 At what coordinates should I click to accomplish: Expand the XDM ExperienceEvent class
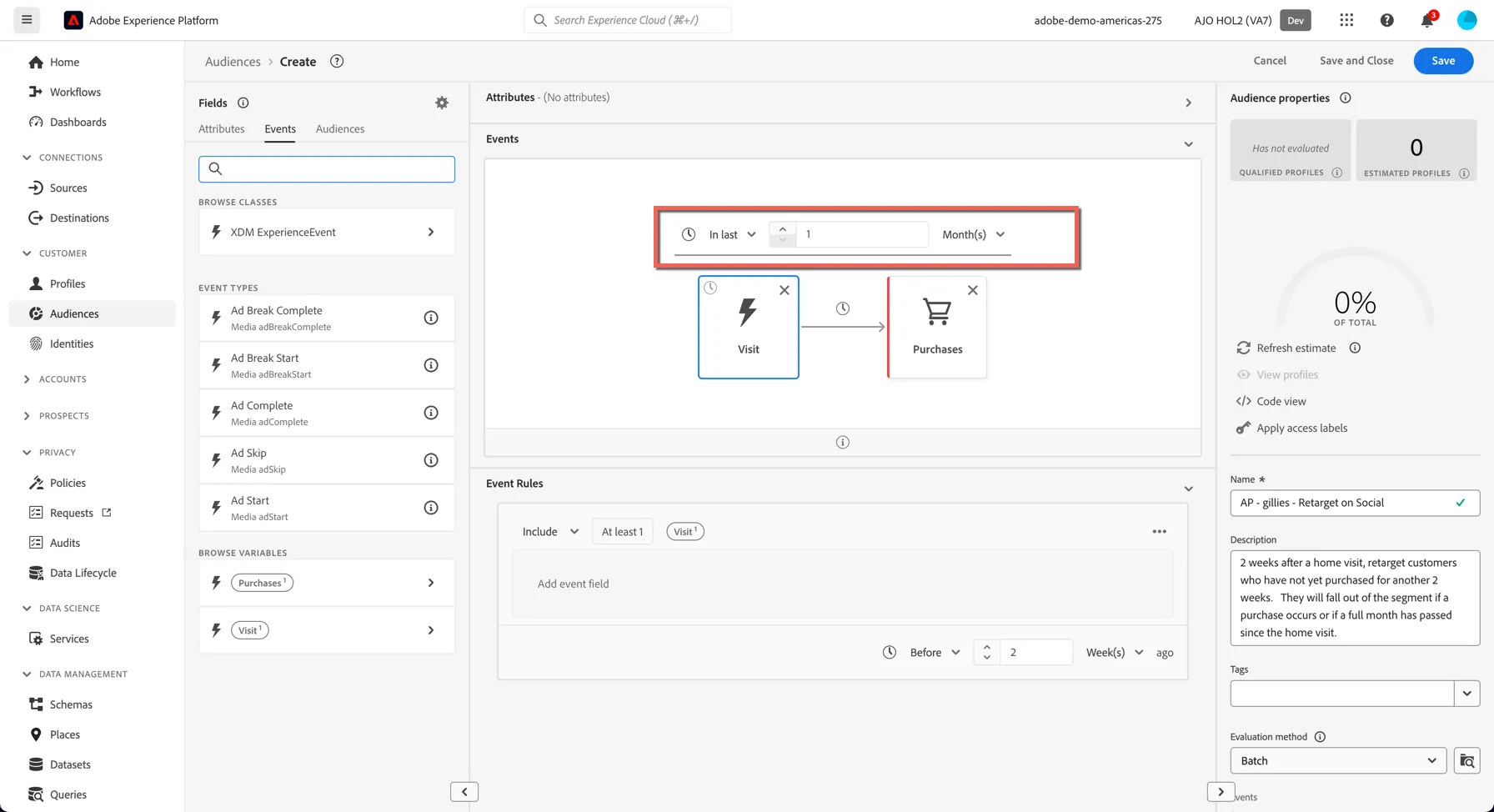click(327, 232)
